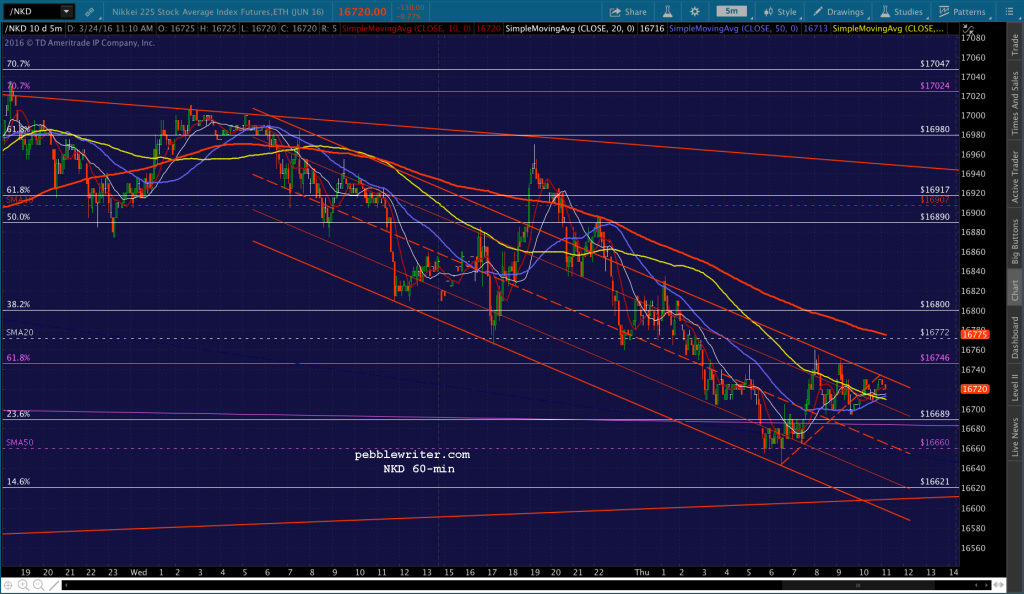Click the scrollbar left arrow
Viewport: 1024px width, 594px height.
tap(66, 586)
